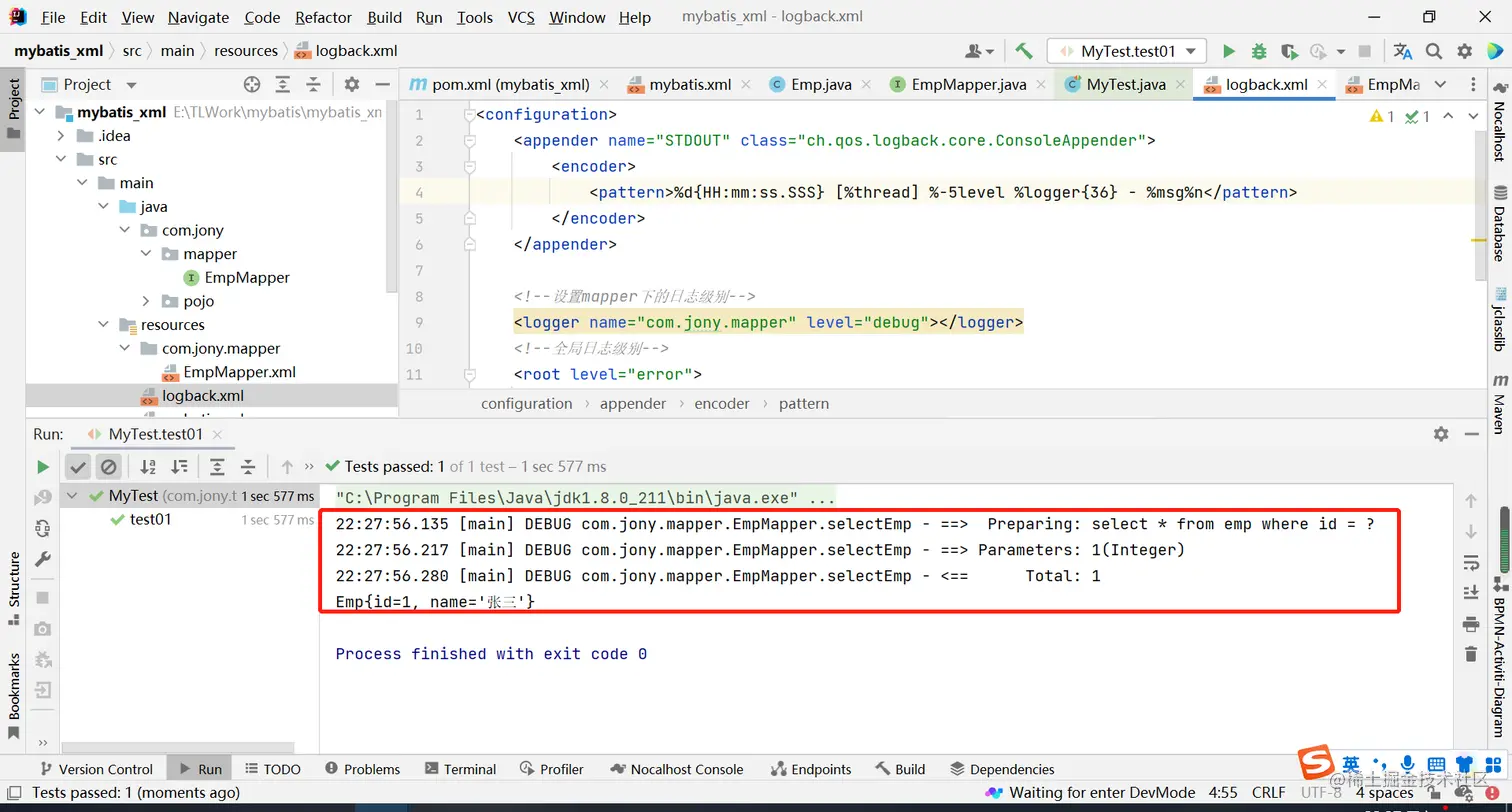1512x812 pixels.
Task: Open IDE settings gear in the top toolbar
Action: (x=1464, y=51)
